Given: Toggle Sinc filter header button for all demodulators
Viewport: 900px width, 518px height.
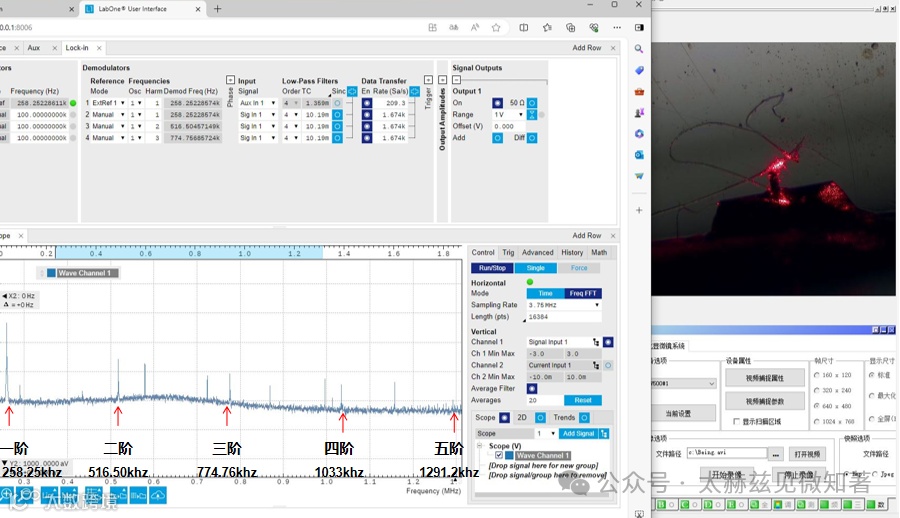Looking at the screenshot, I should 352,91.
